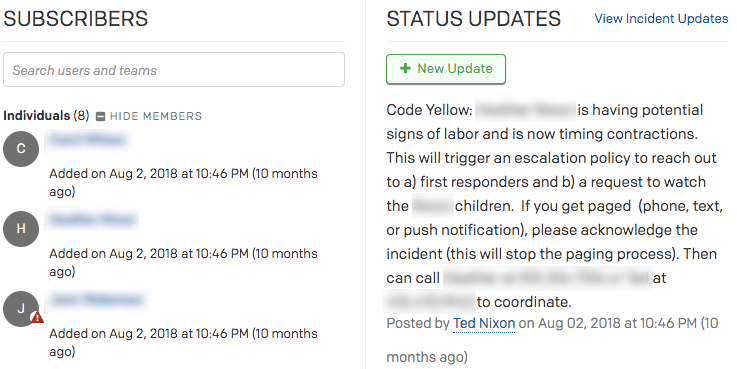The height and width of the screenshot is (369, 737).
Task: Click the minus icon beside Hide Members
Action: point(100,116)
